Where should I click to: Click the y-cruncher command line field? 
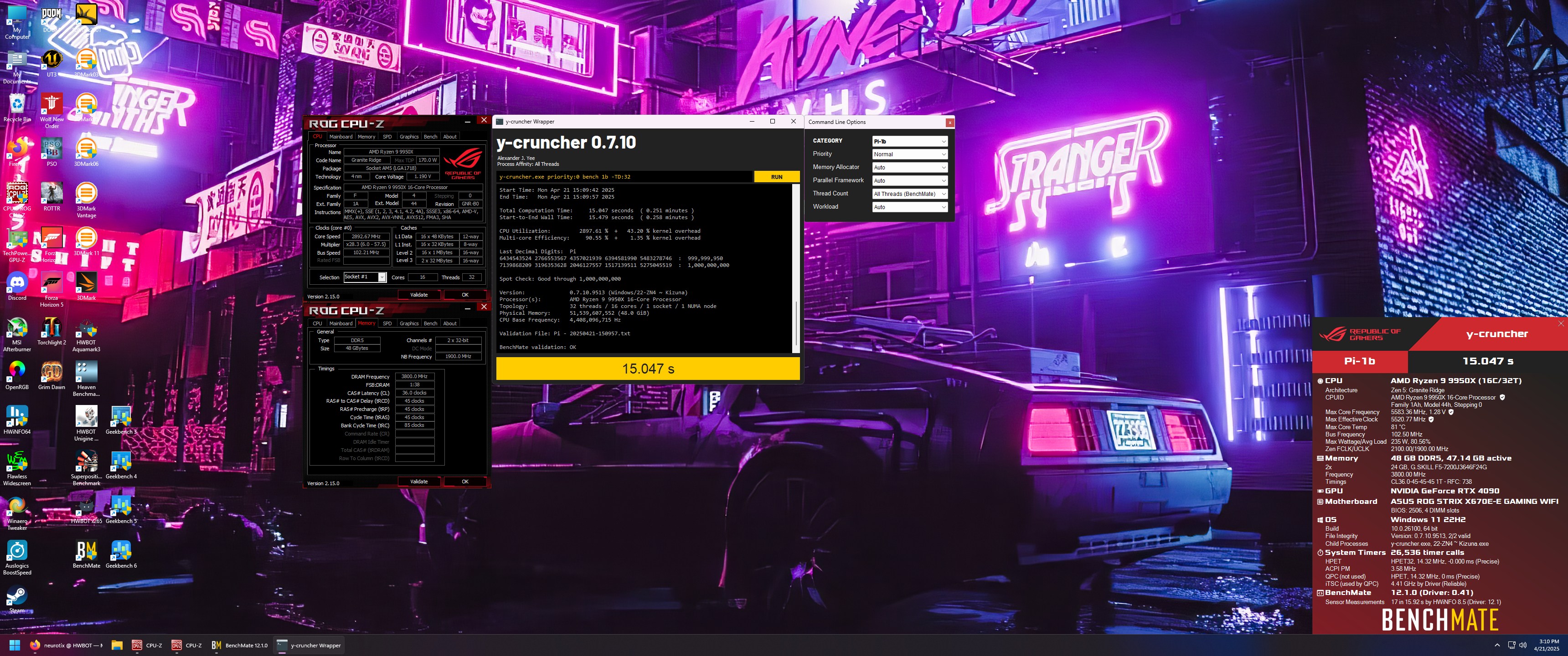point(624,177)
